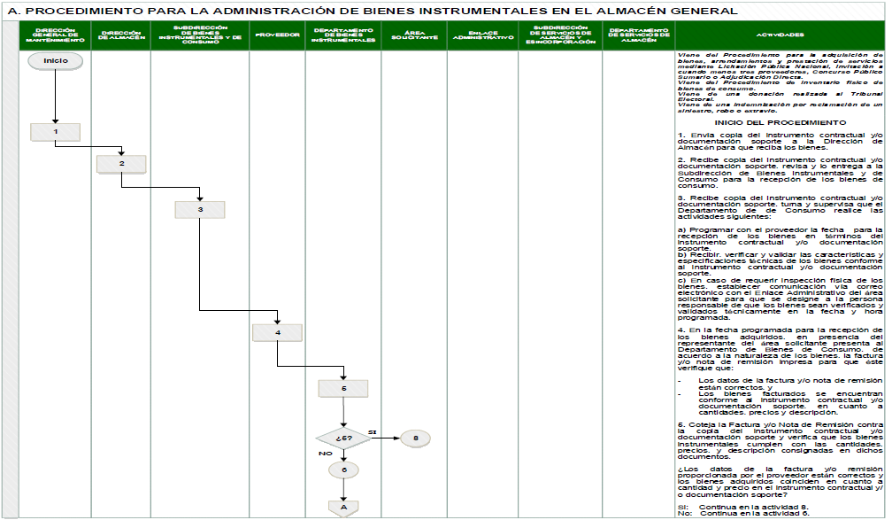The height and width of the screenshot is (520, 892).
Task: Click process box number 3
Action: [200, 210]
